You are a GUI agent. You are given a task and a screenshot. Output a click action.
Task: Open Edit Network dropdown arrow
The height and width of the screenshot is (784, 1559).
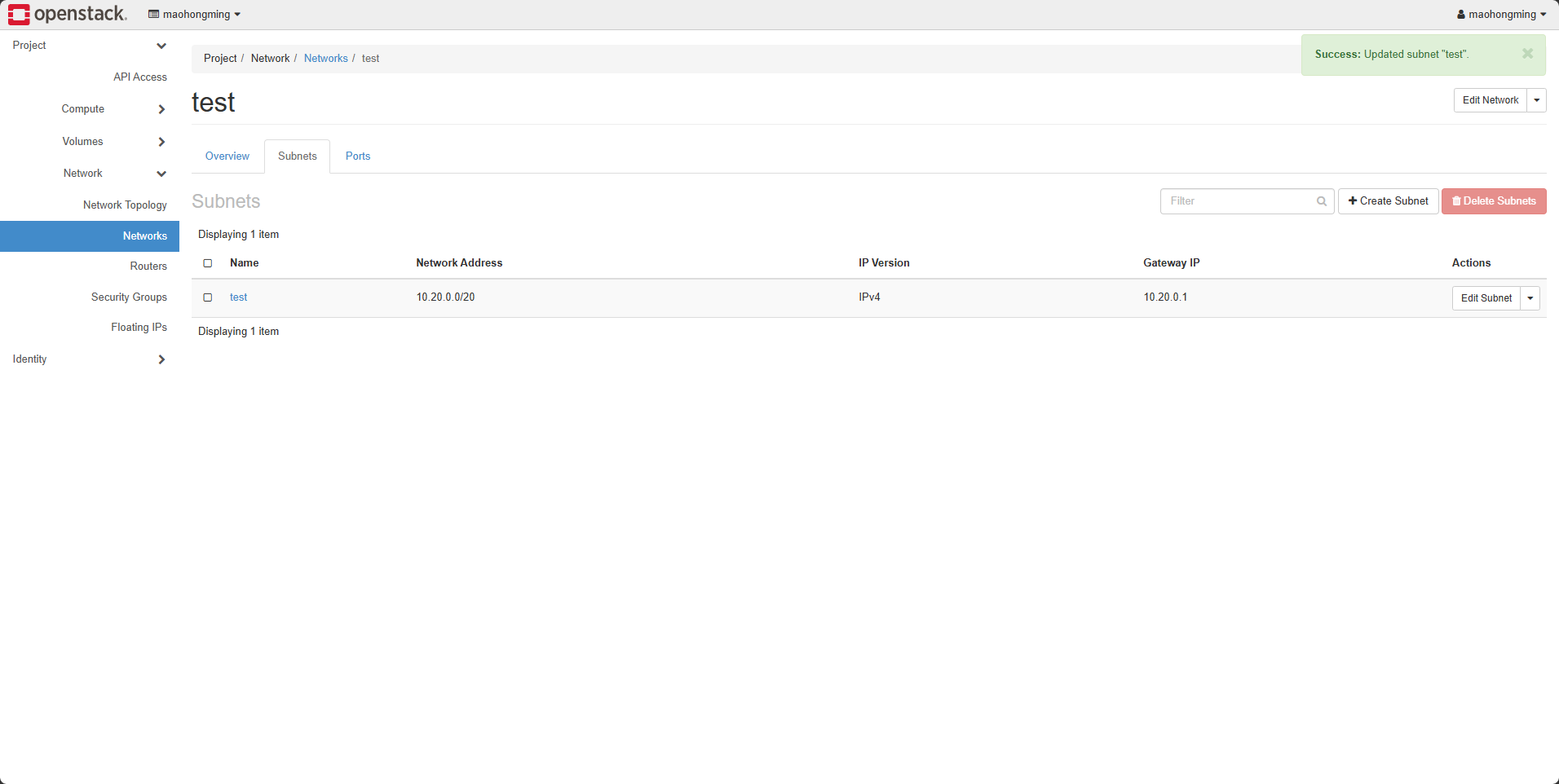point(1536,100)
